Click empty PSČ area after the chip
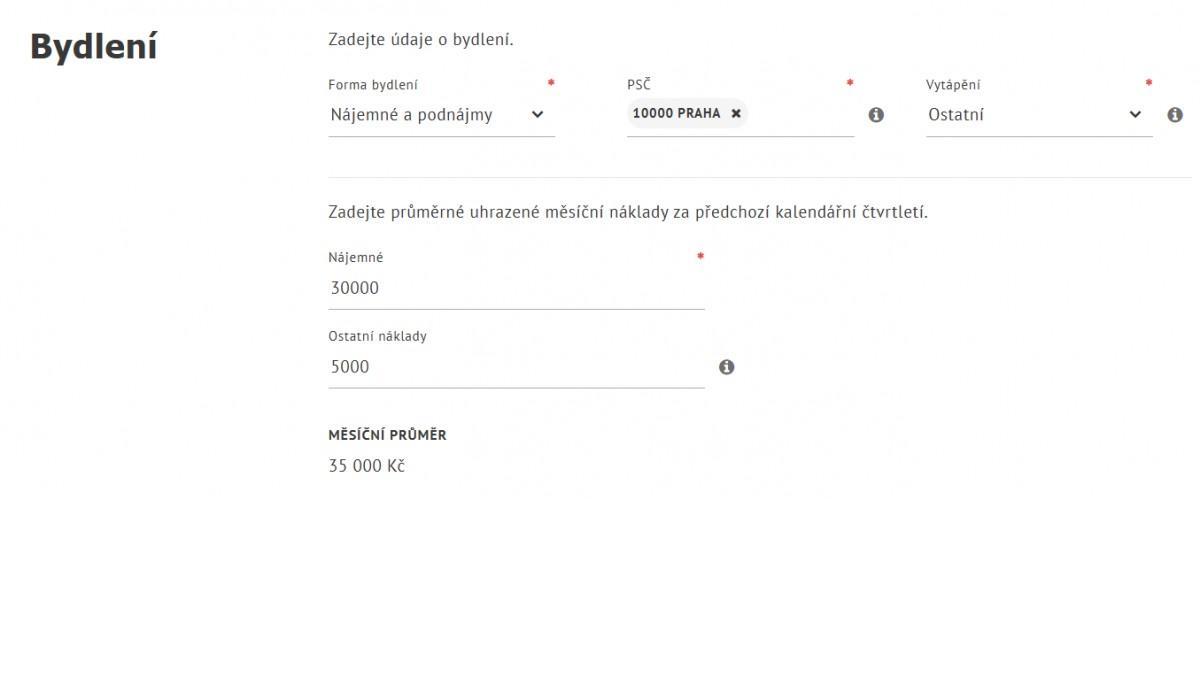1200x700 pixels. [800, 115]
